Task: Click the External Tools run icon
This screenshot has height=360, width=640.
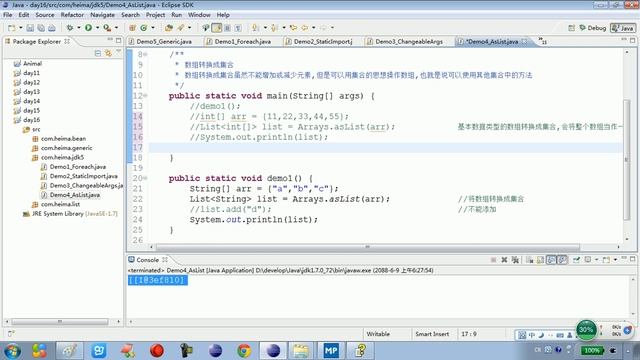Action: 107,28
